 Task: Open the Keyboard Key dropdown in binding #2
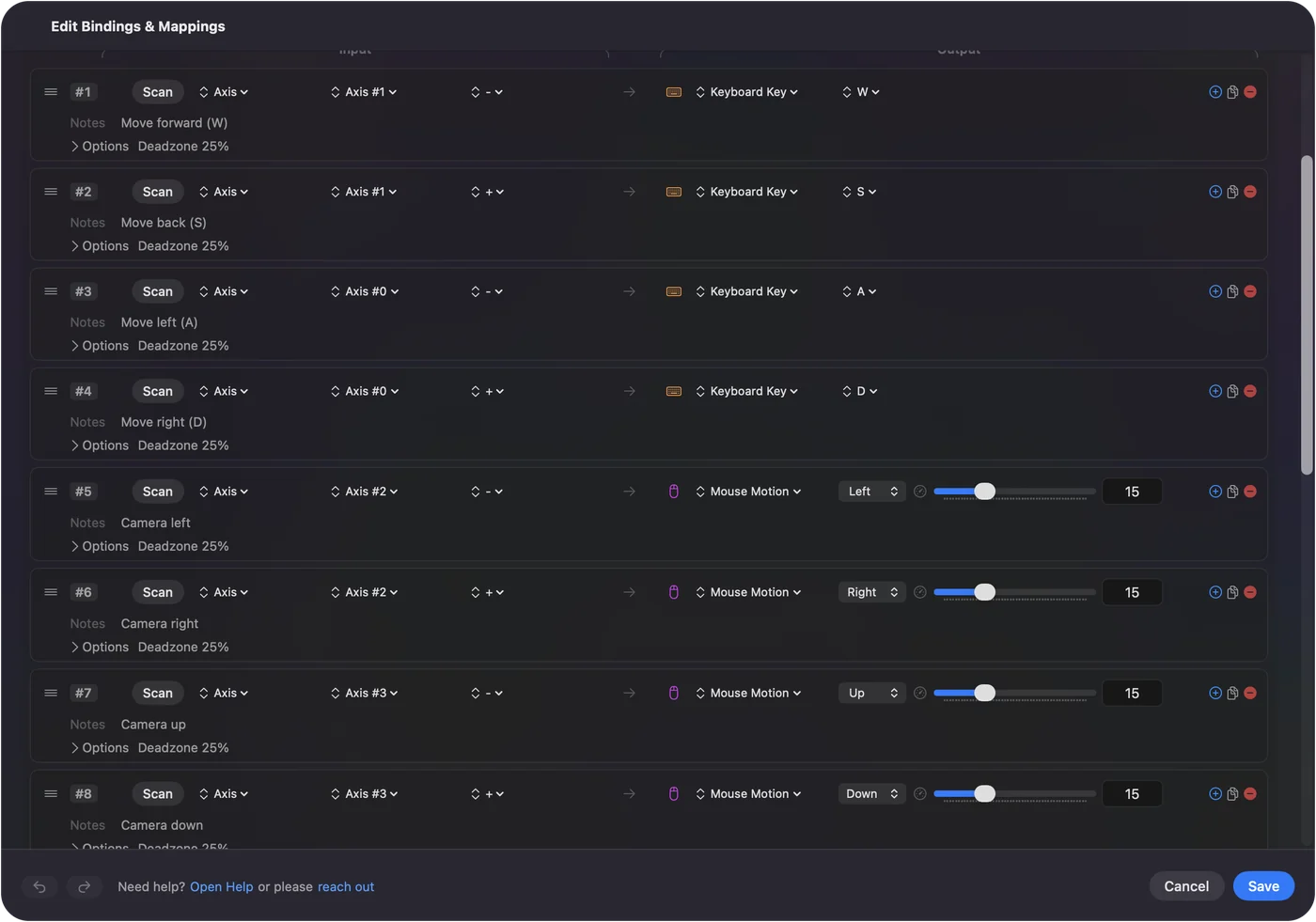[746, 192]
